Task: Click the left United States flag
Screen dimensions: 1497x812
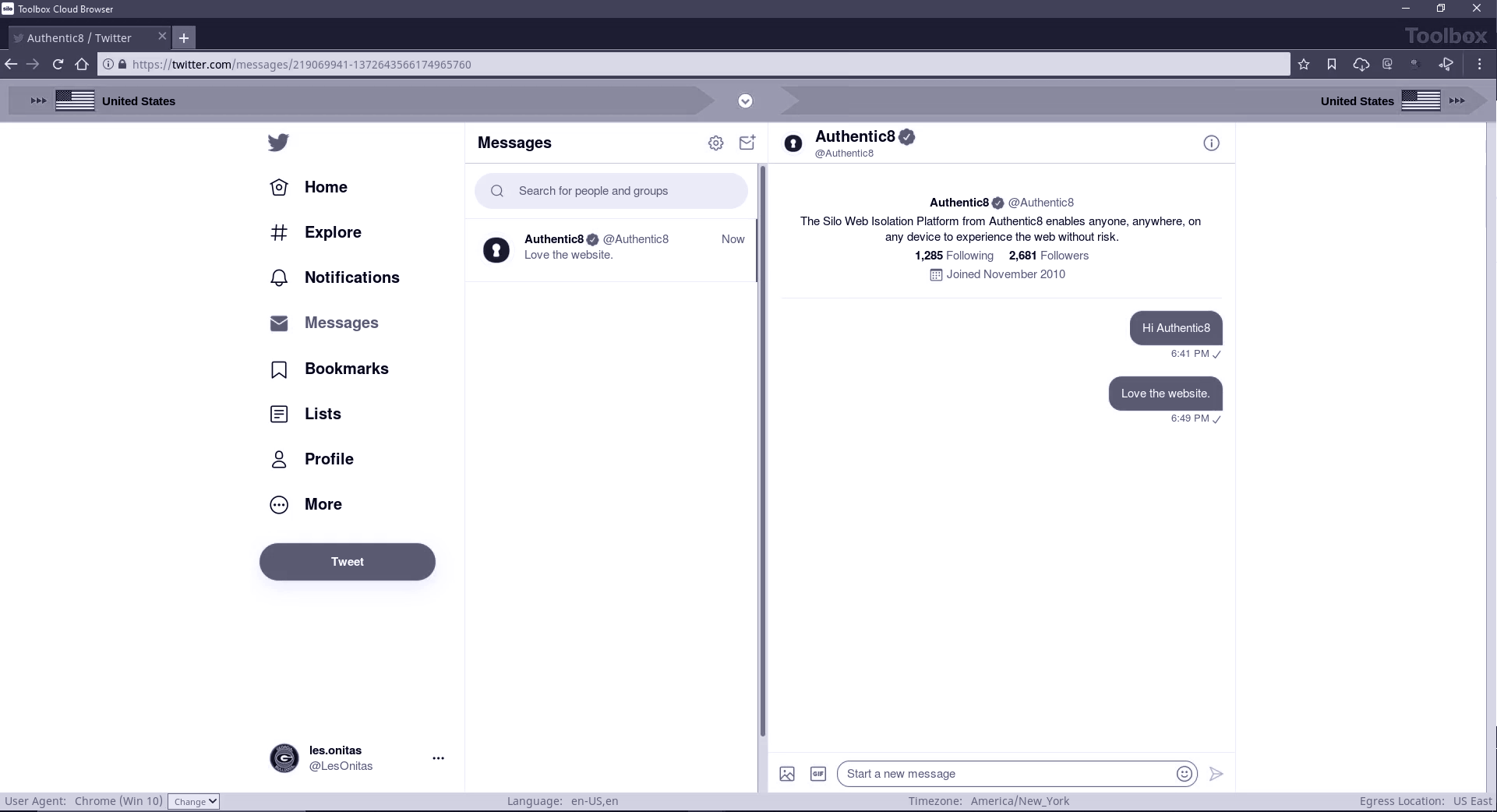Action: (75, 101)
